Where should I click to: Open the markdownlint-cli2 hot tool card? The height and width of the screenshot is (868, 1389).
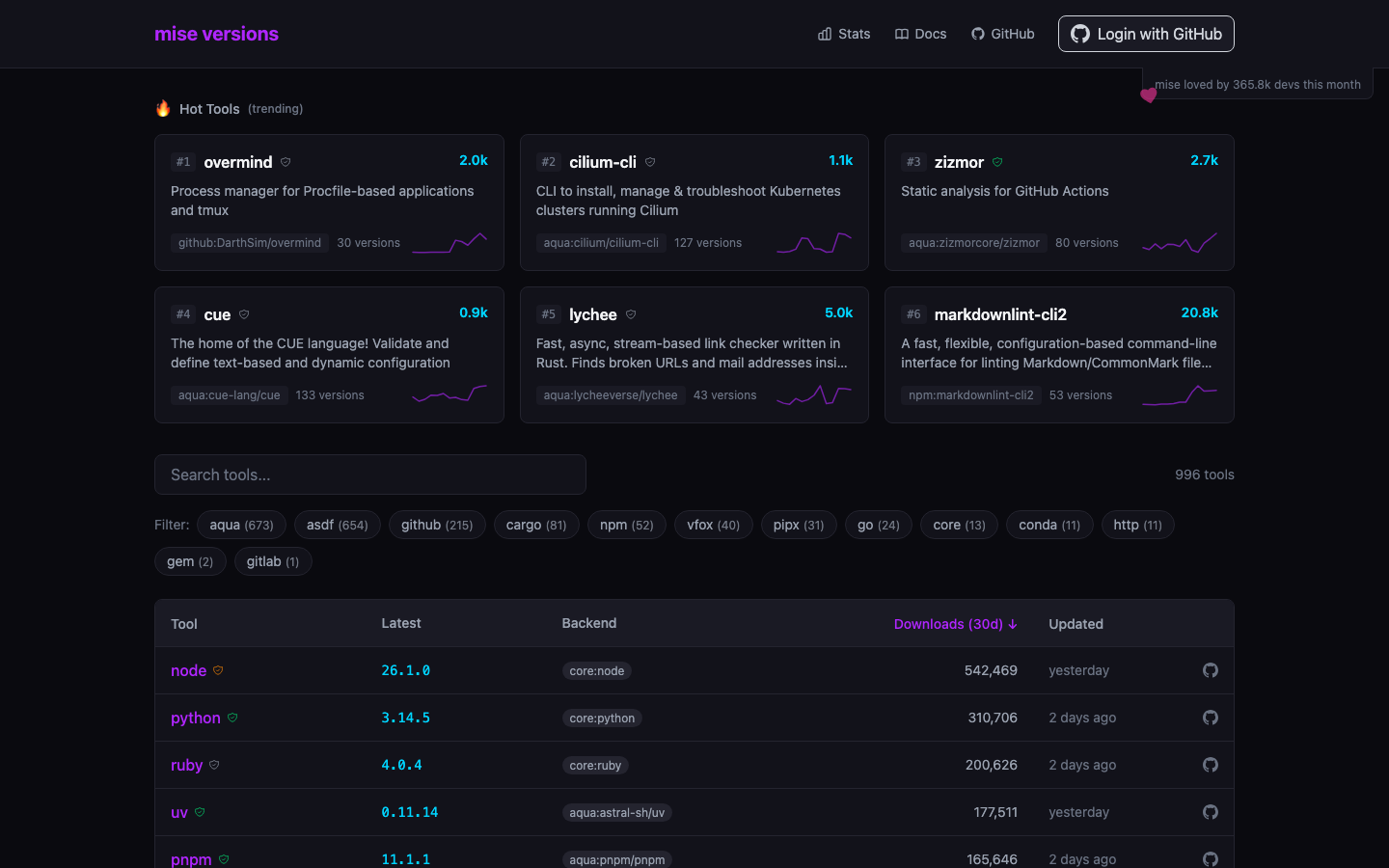pos(1059,355)
